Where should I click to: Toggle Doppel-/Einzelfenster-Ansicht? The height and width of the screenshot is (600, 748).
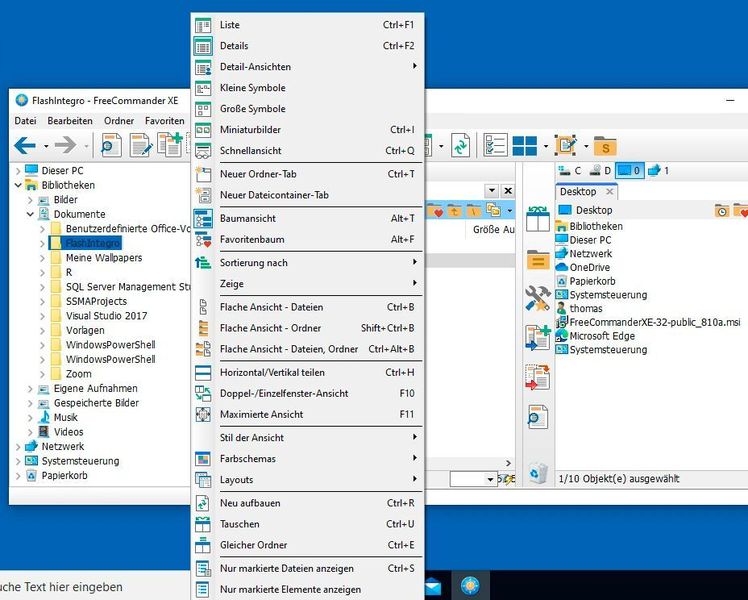308,393
